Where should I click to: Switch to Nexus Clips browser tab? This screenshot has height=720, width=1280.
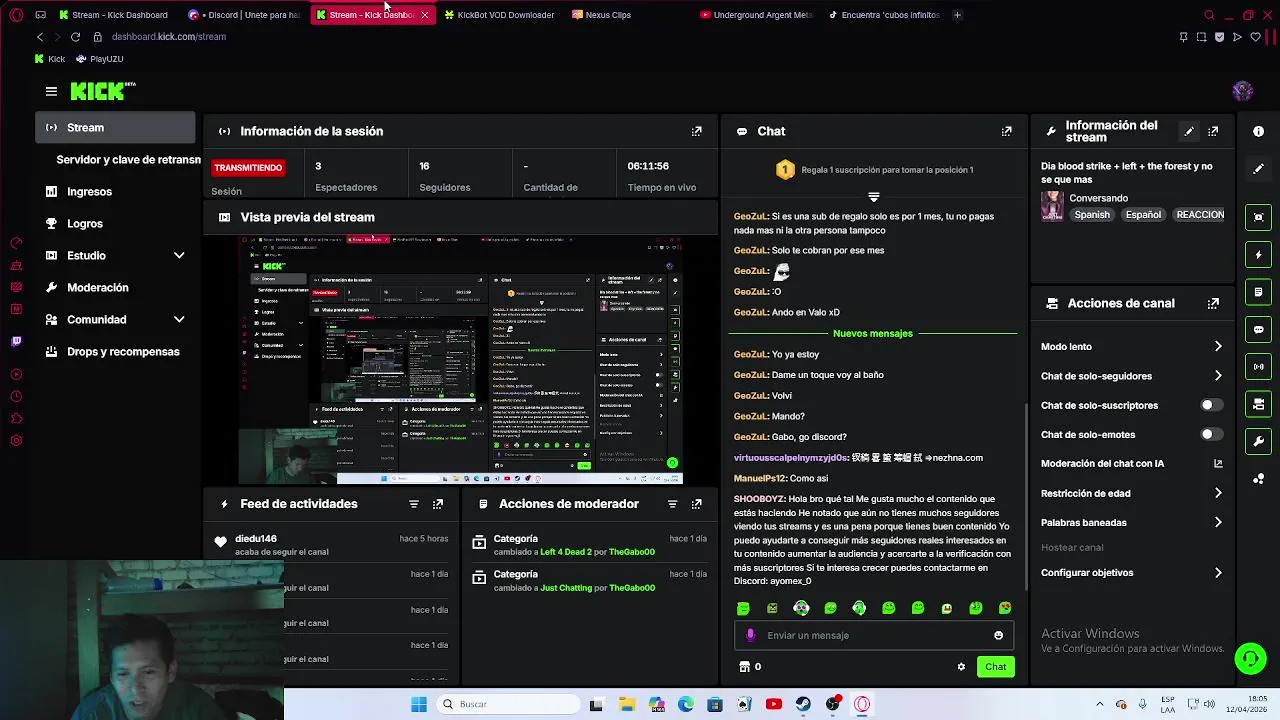[601, 15]
